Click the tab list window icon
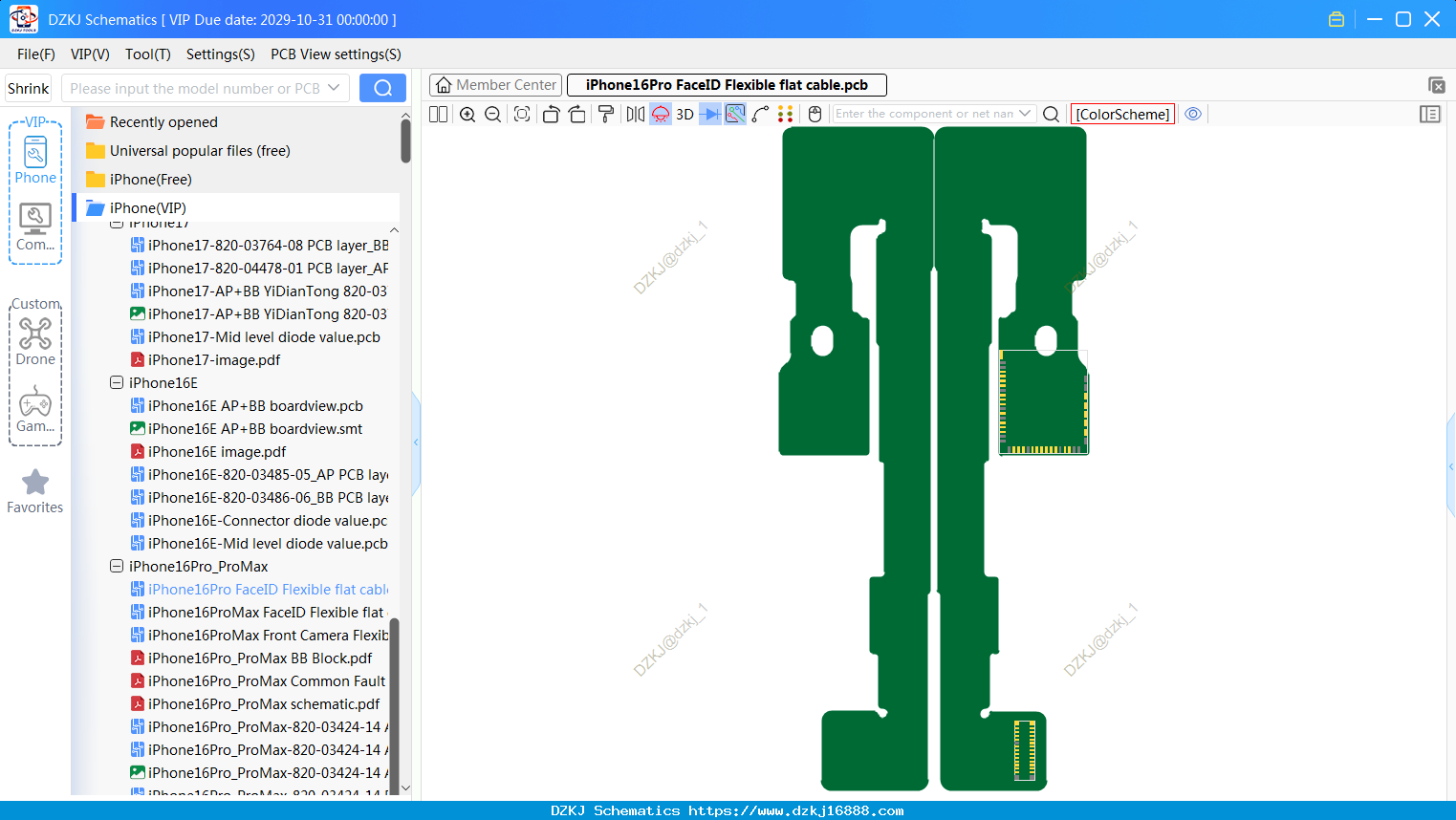 tap(1436, 85)
